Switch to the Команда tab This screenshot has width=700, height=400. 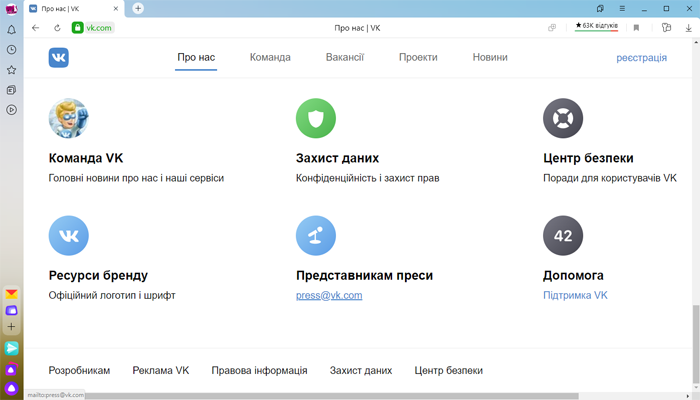pyautogui.click(x=270, y=58)
